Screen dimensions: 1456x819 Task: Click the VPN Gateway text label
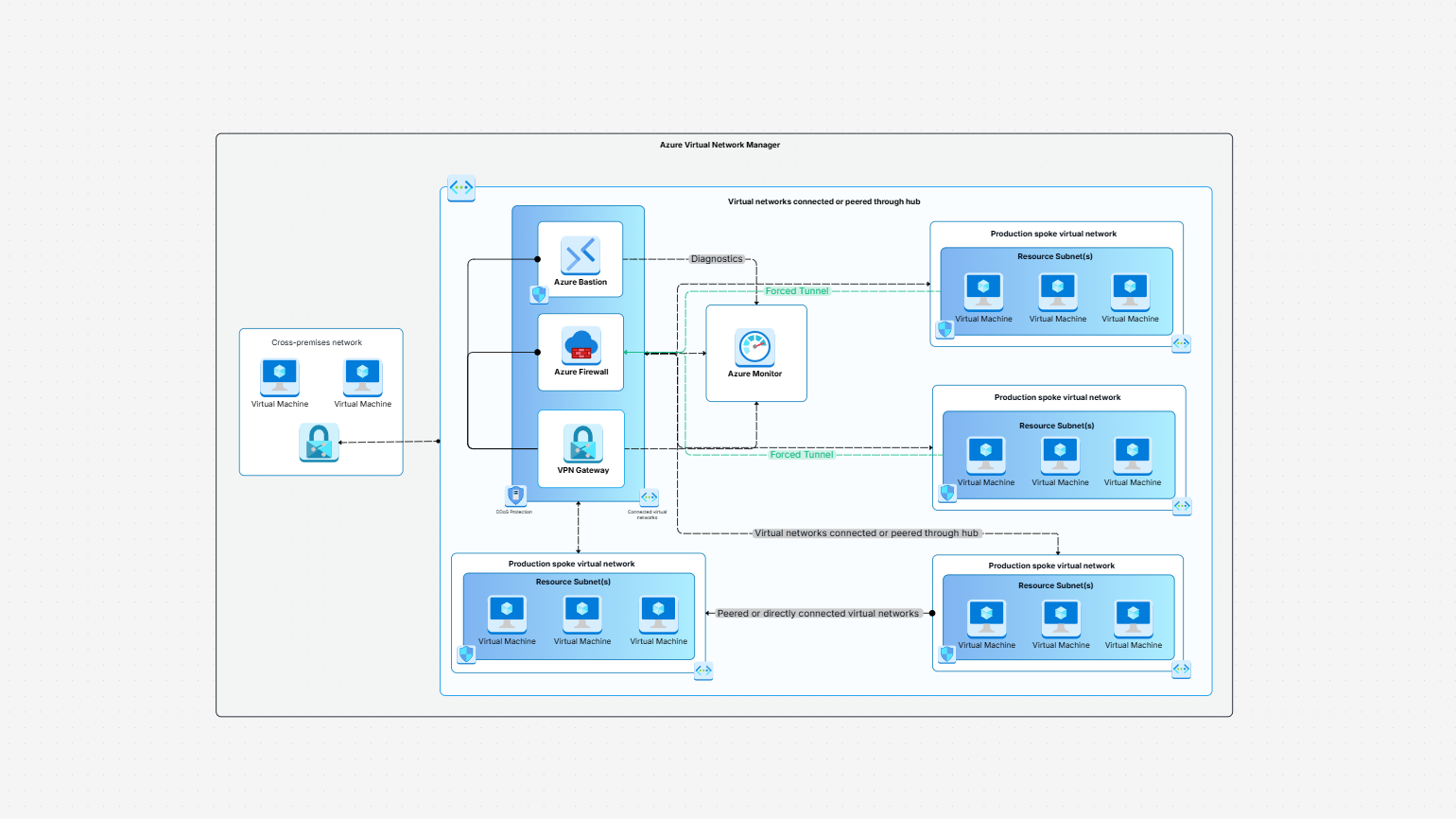coord(583,470)
